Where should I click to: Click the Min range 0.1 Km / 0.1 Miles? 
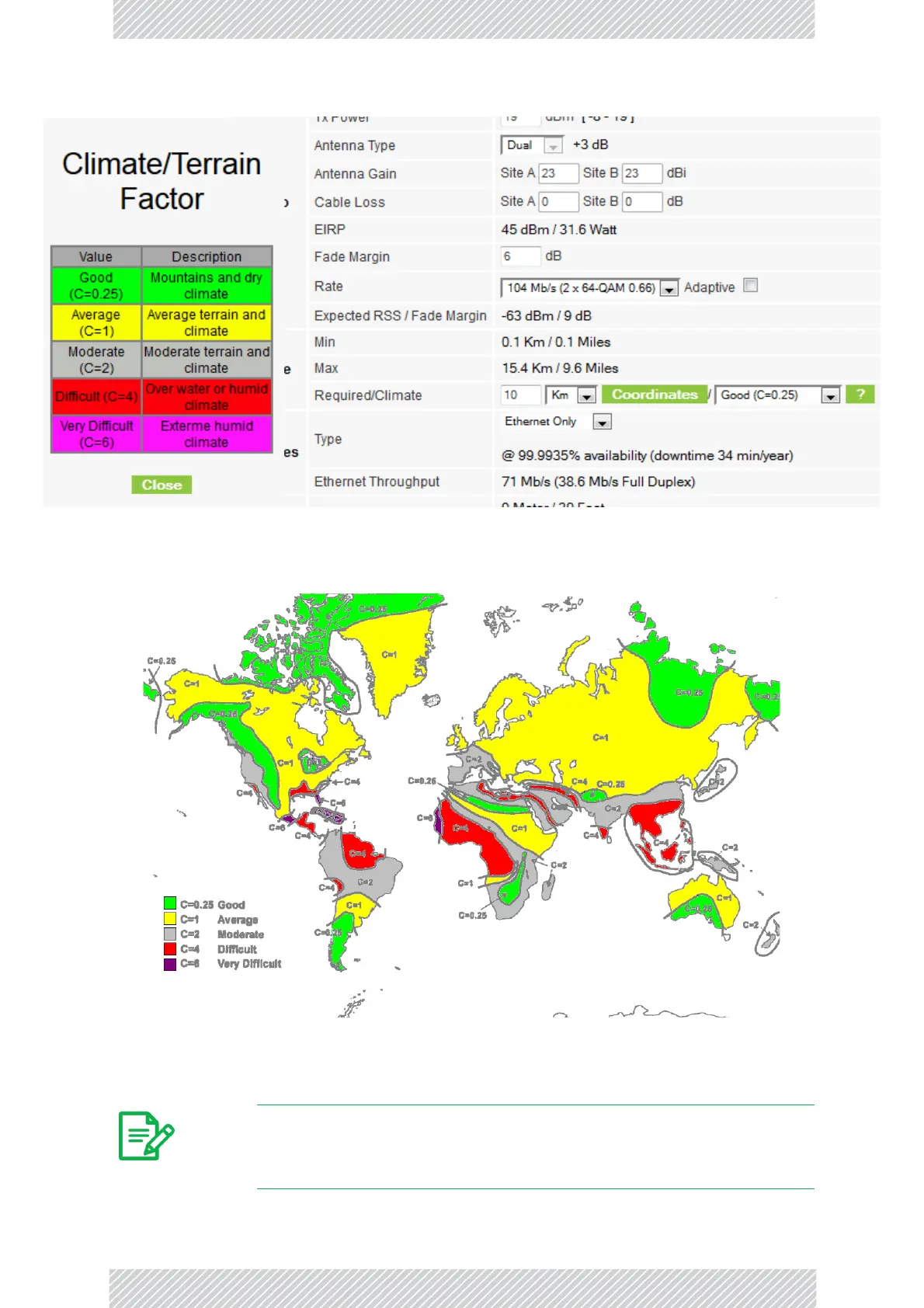click(x=556, y=343)
